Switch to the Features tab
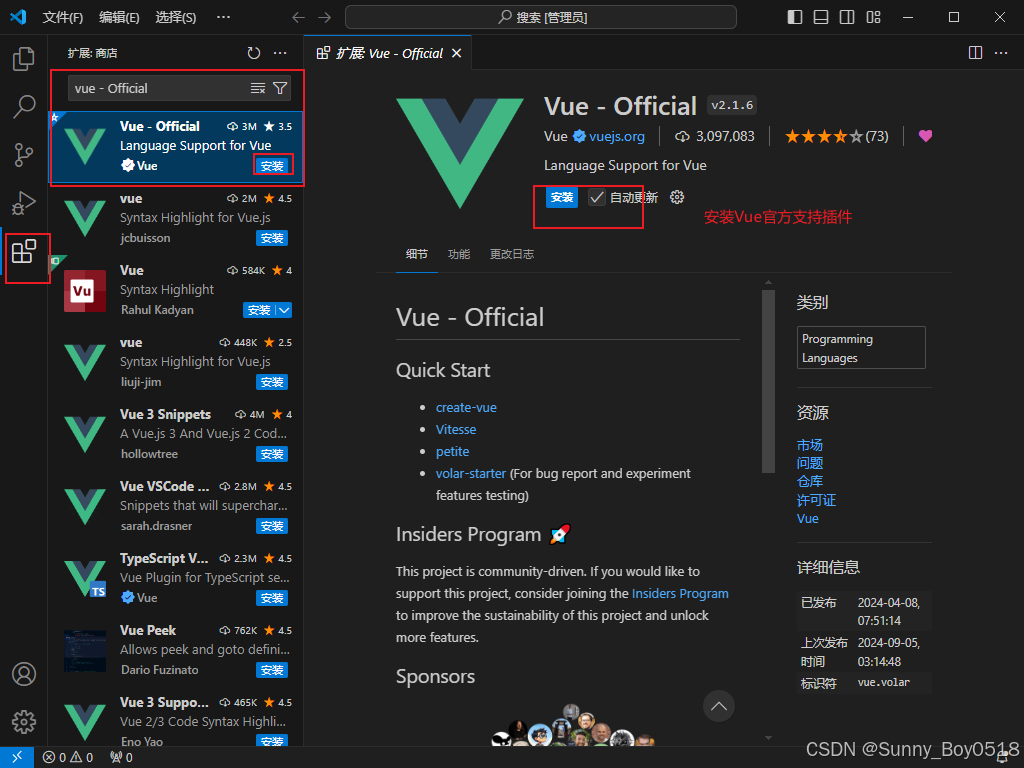1024x768 pixels. coord(459,254)
